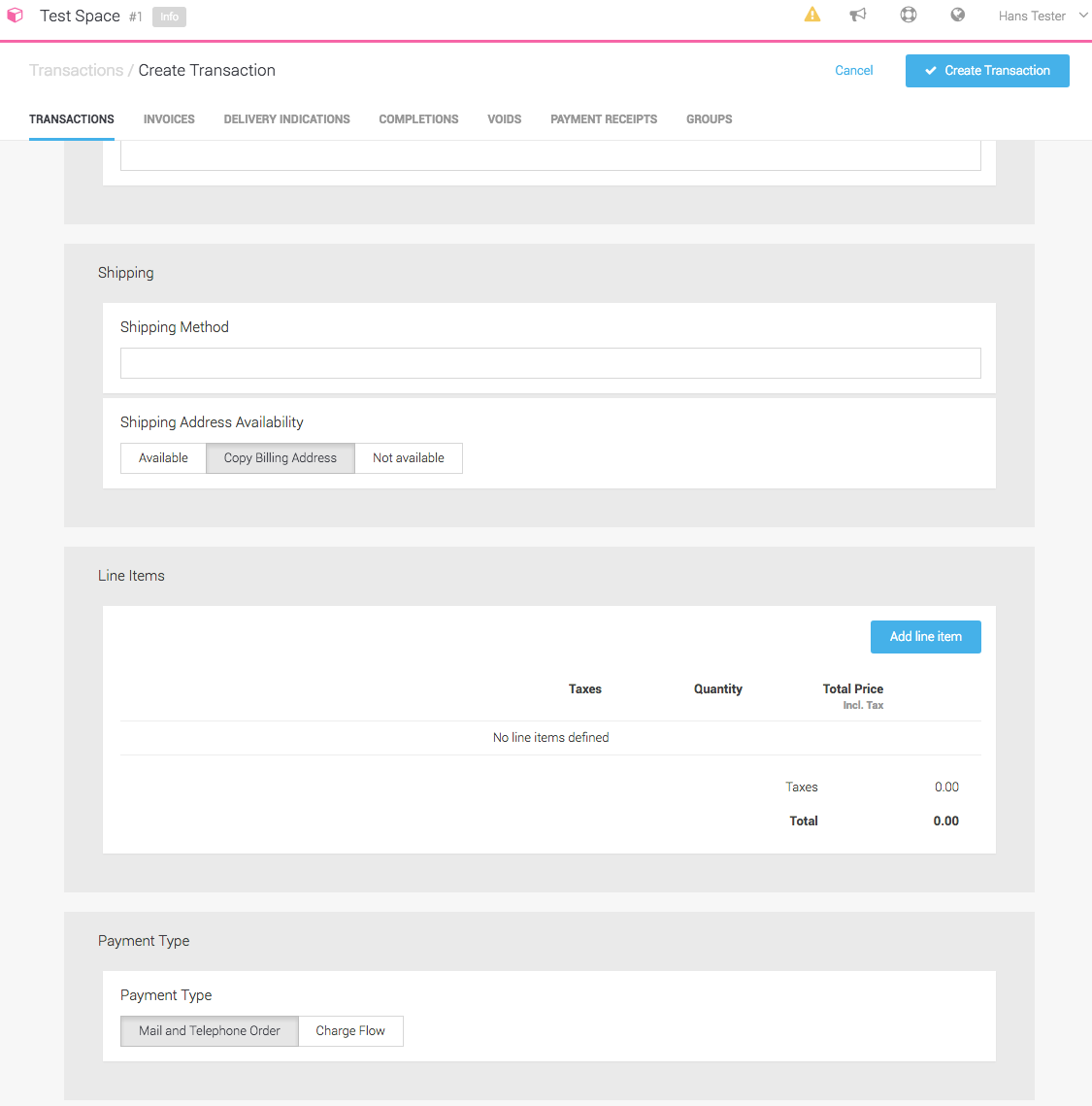Expand the Hans Tester user menu
Image resolution: width=1092 pixels, height=1106 pixels.
(x=1042, y=16)
